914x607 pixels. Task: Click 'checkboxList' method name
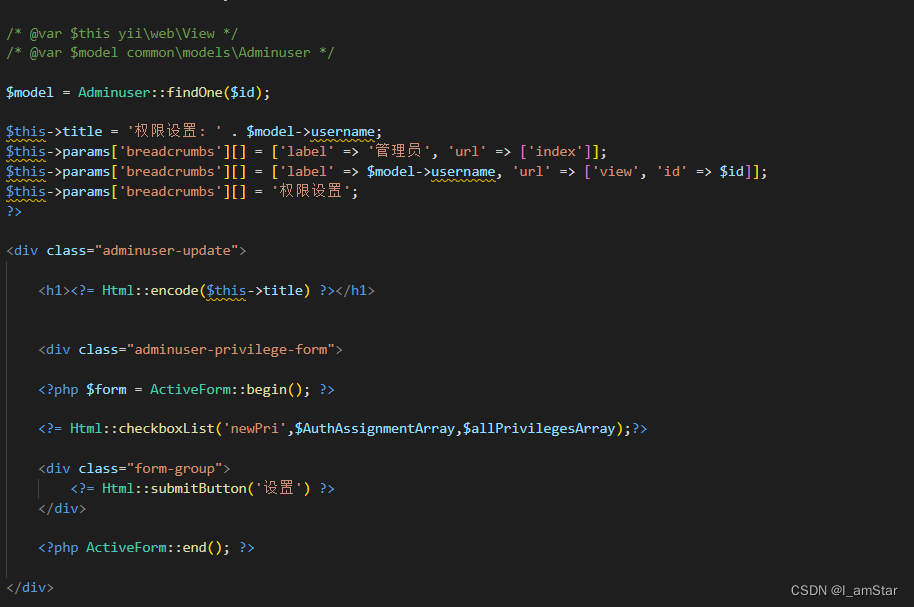166,429
